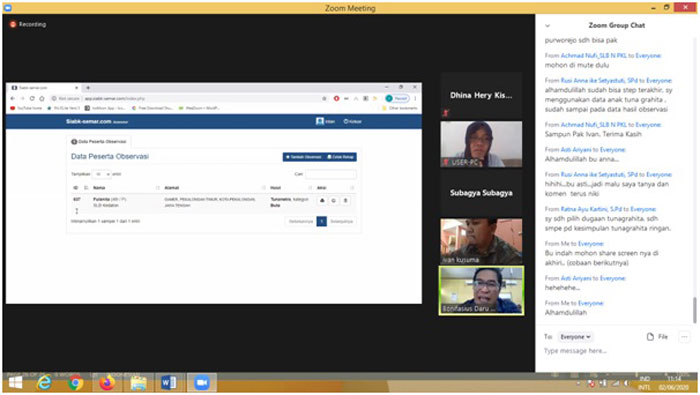Open Google Chrome from taskbar
The image size is (700, 395).
[75, 383]
